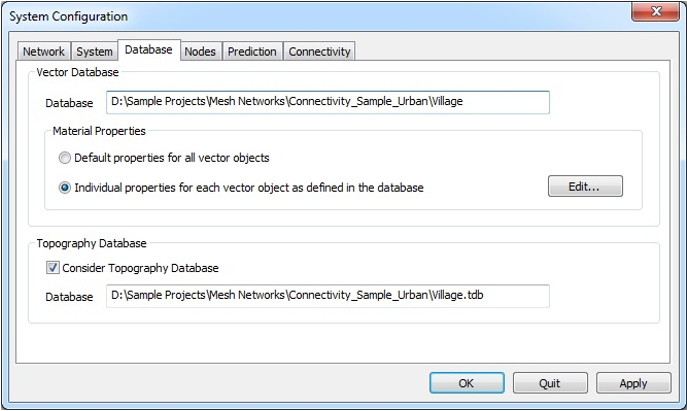Select default properties for all vector objects
This screenshot has height=411, width=687.
click(65, 158)
